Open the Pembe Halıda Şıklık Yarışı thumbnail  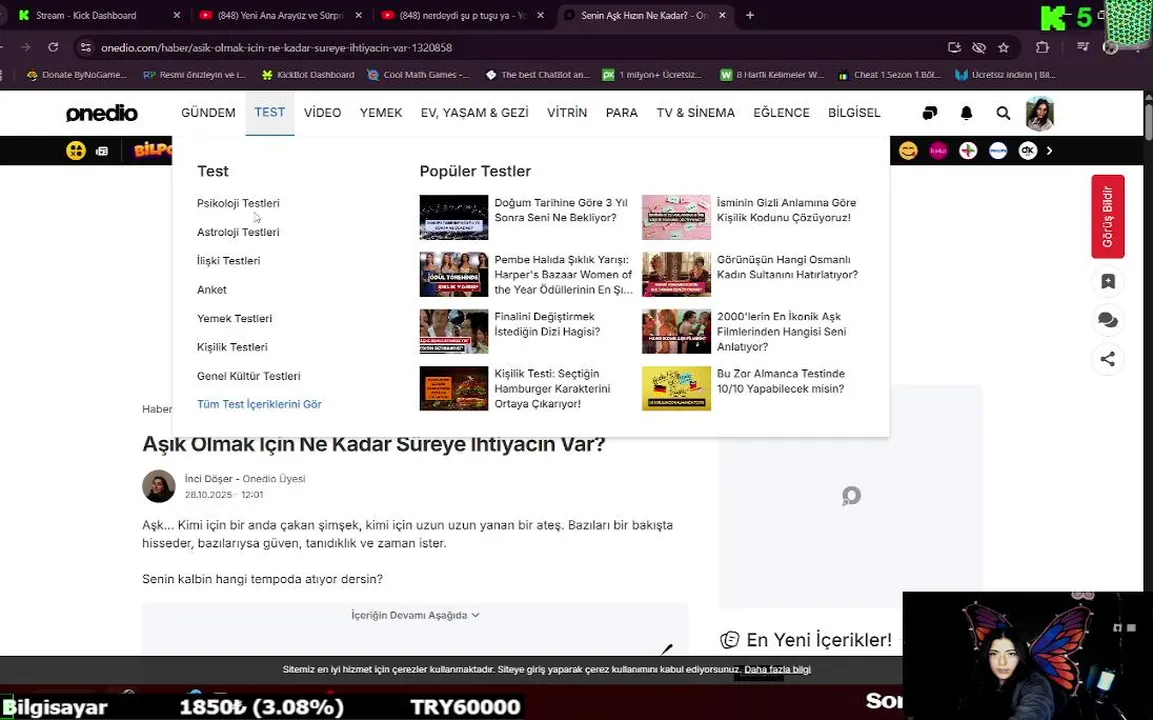click(454, 274)
